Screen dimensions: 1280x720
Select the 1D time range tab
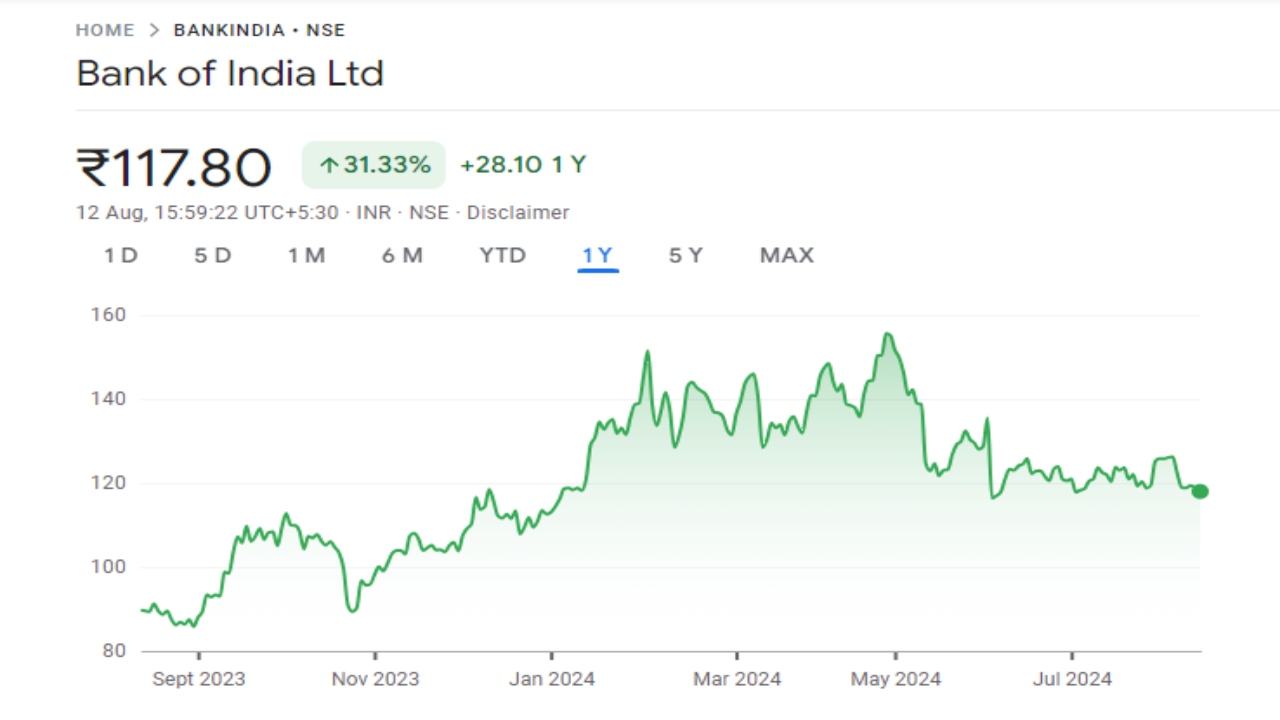[x=121, y=256]
